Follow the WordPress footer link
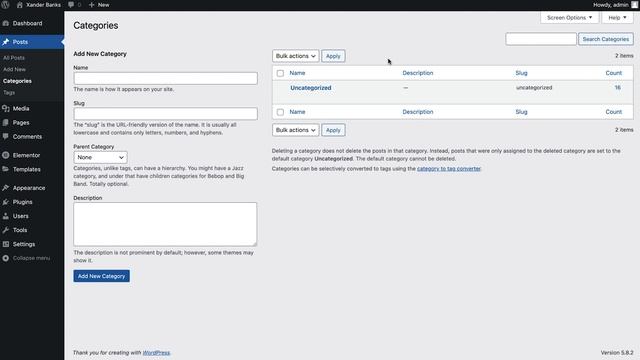 156,353
